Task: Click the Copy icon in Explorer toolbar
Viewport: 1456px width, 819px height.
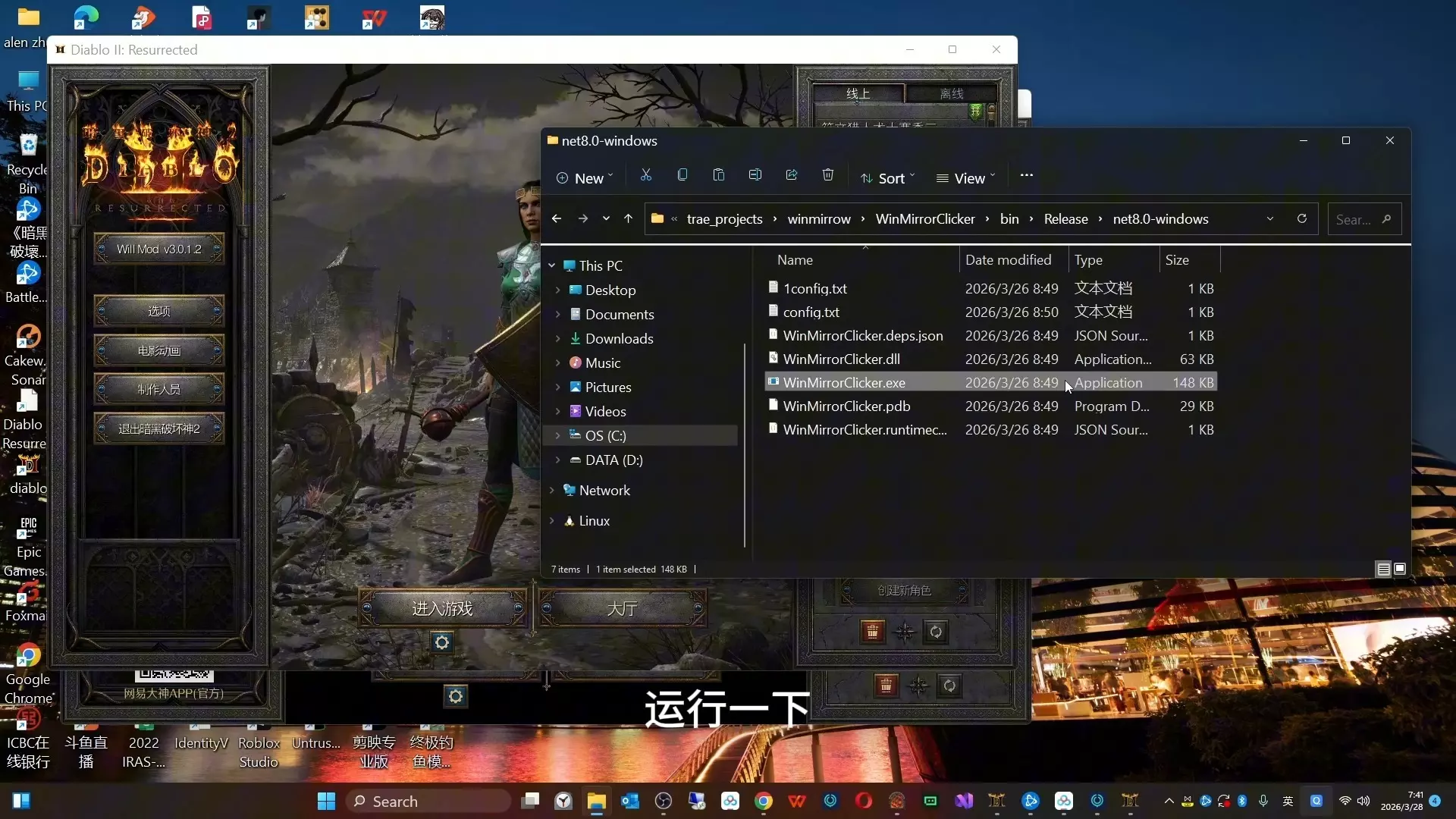Action: tap(682, 176)
